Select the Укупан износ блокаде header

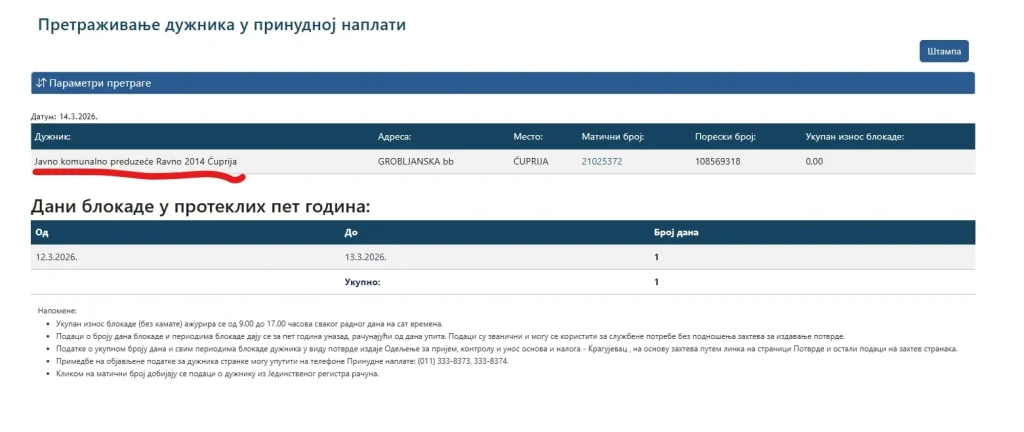click(x=854, y=137)
